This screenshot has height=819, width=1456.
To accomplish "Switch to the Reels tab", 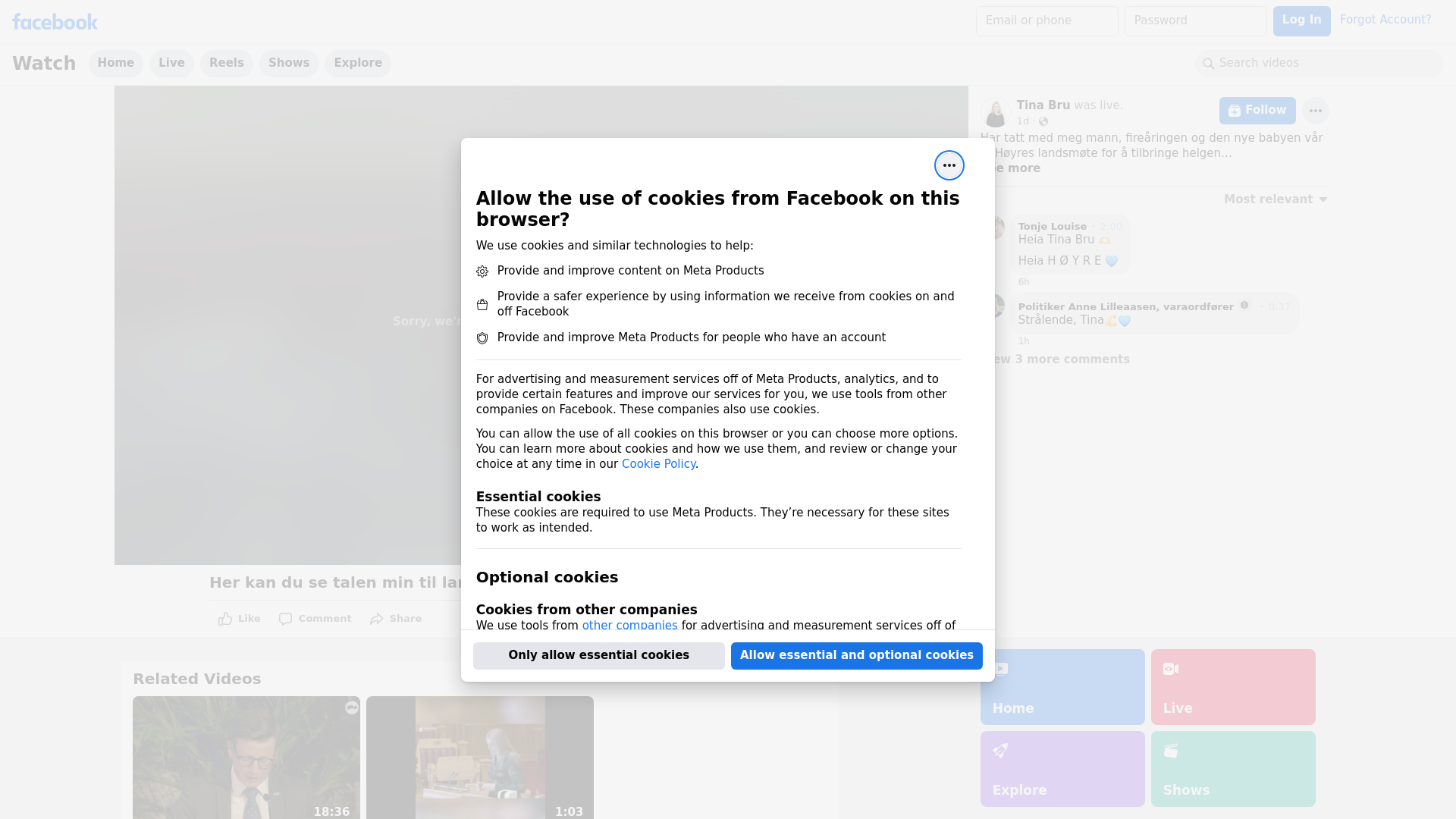I will coord(227,63).
